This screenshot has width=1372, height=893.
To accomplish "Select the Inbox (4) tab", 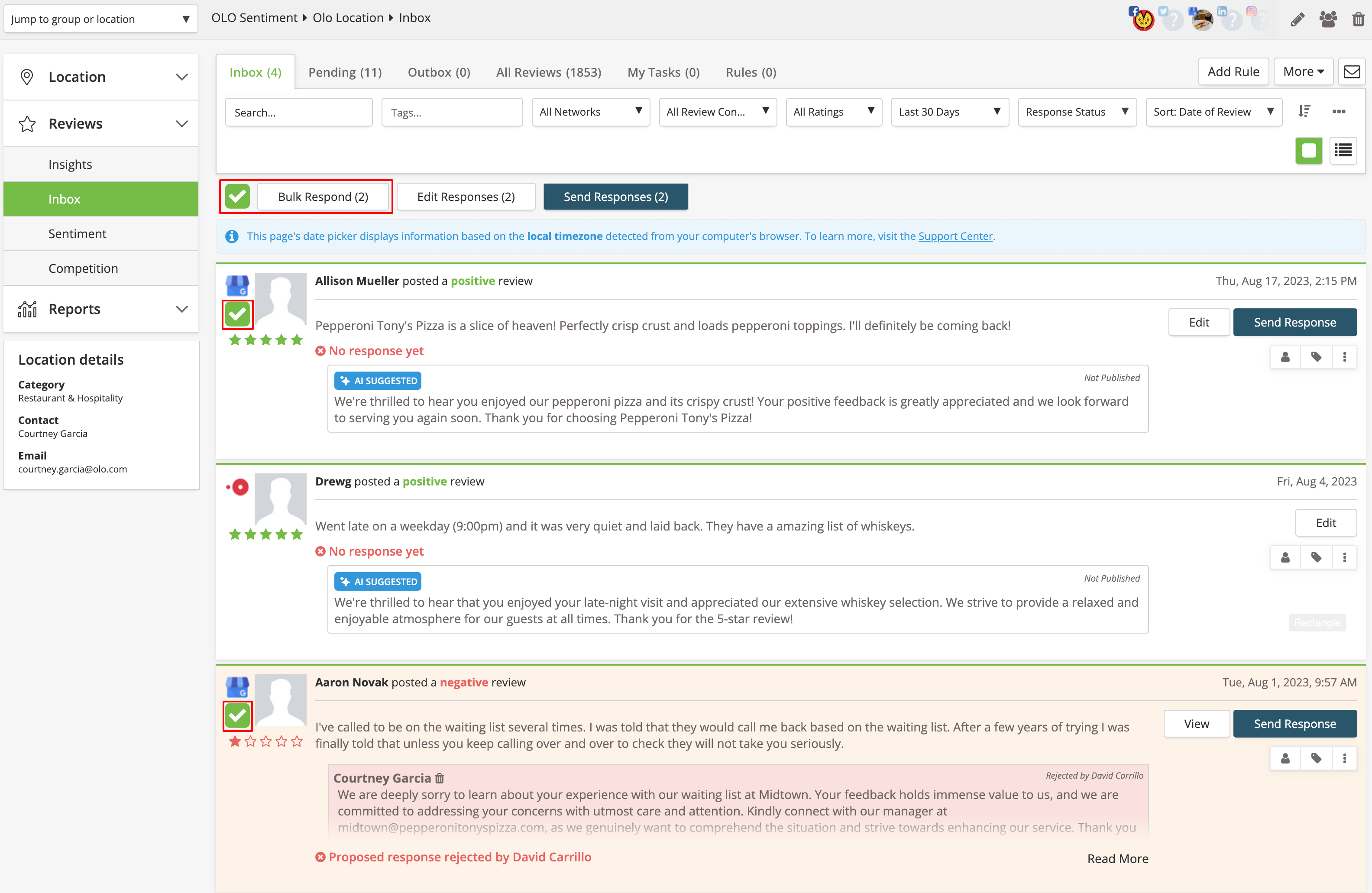I will pos(256,72).
